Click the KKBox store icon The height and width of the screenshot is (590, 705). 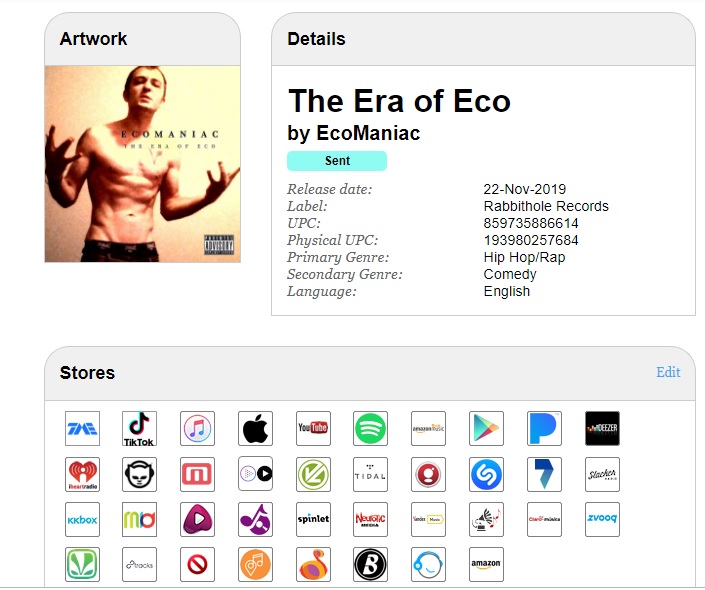[x=82, y=520]
